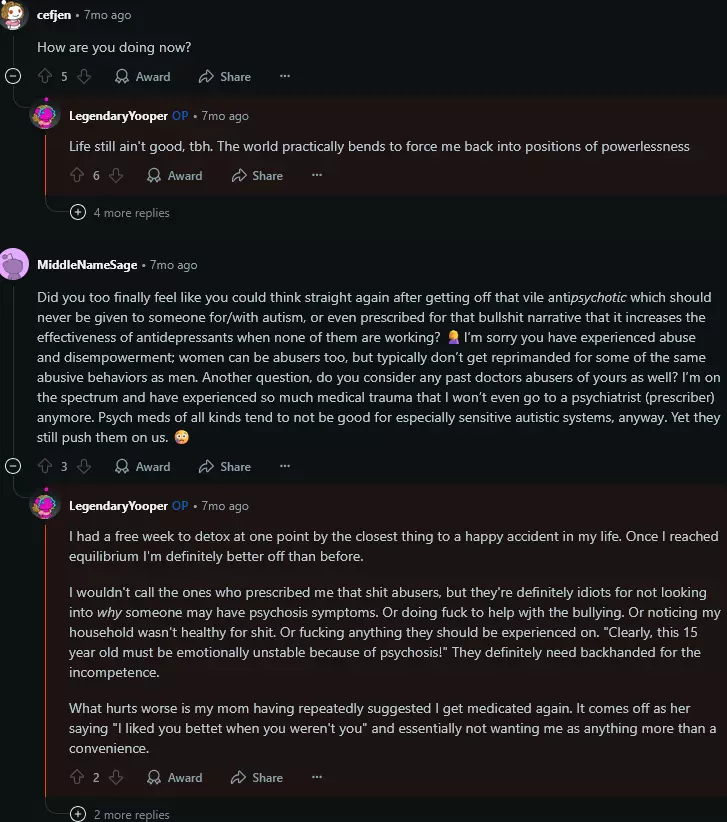Award cefjen's comment
Image resolution: width=727 pixels, height=822 pixels.
[x=142, y=76]
